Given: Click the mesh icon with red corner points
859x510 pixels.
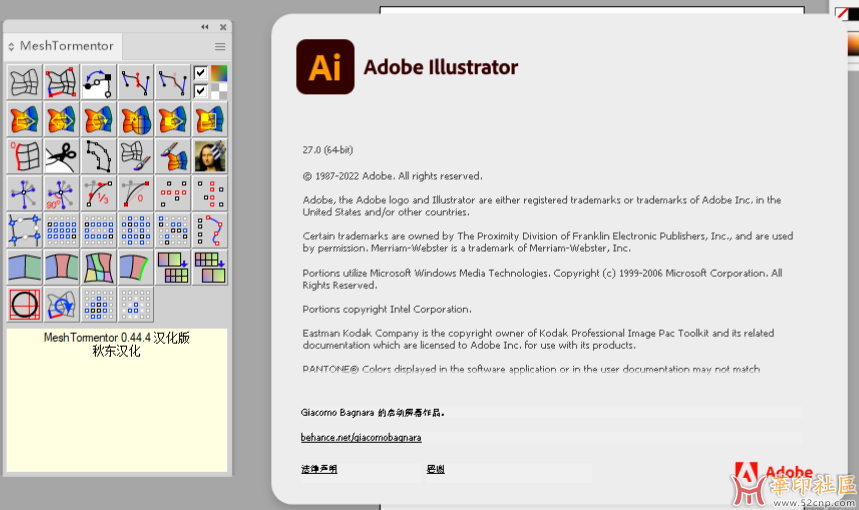Looking at the screenshot, I should pos(61,82).
